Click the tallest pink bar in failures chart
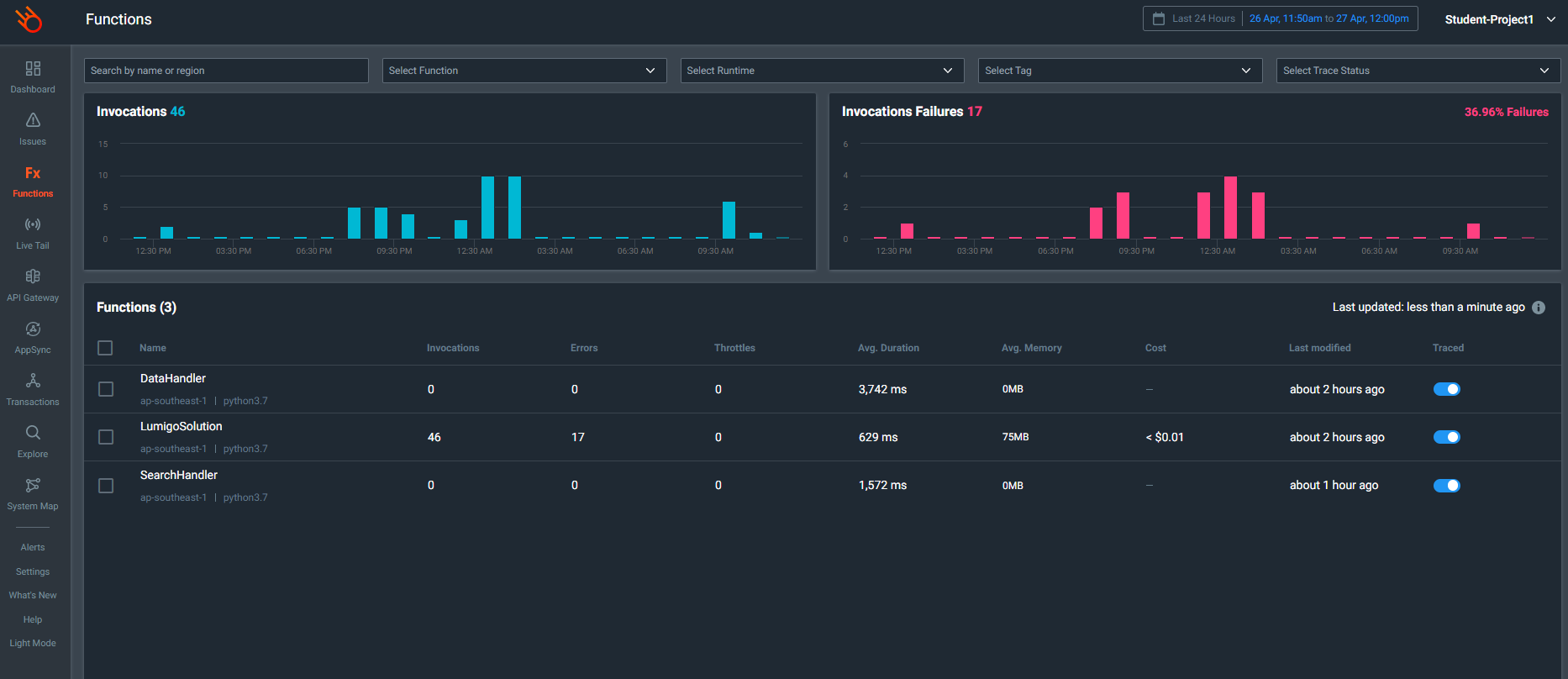Viewport: 1568px width, 679px height. 1230,208
